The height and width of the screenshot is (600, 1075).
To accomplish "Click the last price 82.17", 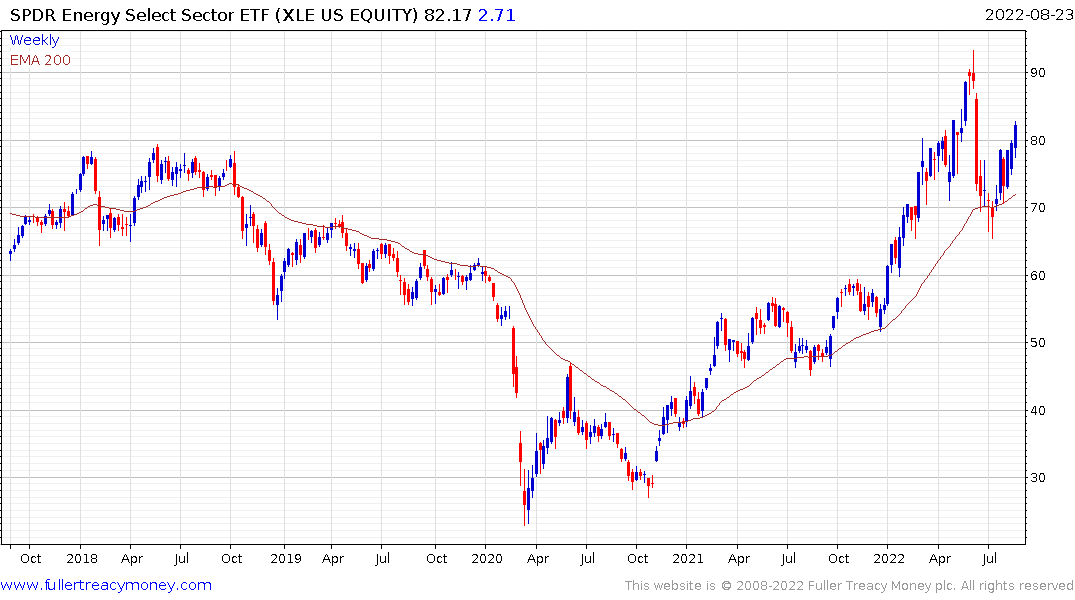I will click(448, 14).
